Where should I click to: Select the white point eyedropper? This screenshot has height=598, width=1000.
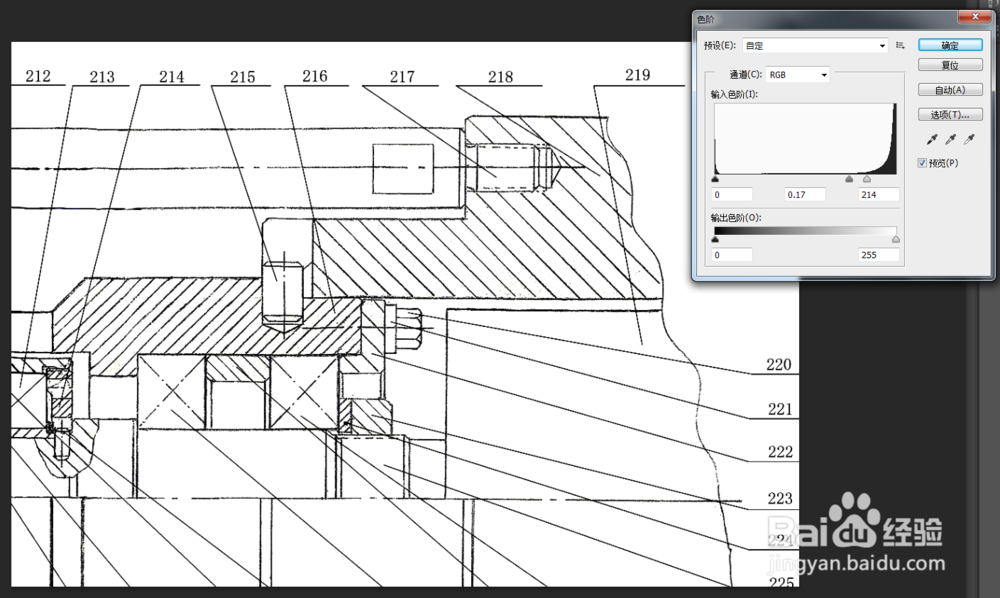click(969, 139)
